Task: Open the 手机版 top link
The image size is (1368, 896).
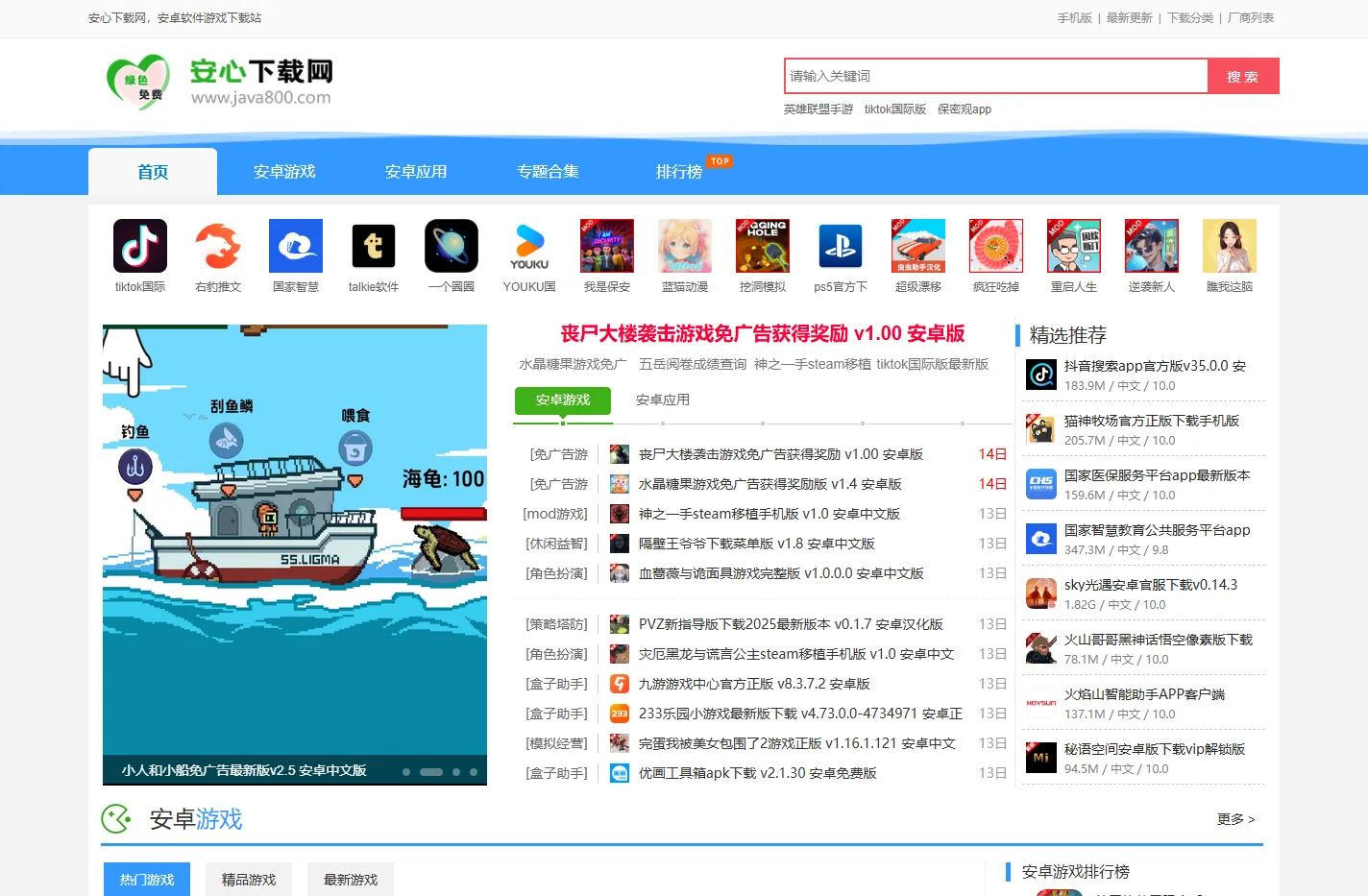Action: [x=1075, y=18]
